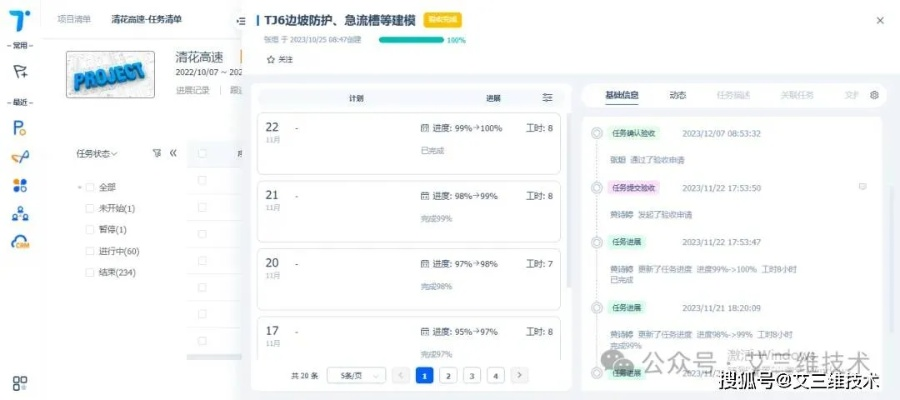This screenshot has width=900, height=400.
Task: Go to the previous page arrow
Action: pos(401,375)
